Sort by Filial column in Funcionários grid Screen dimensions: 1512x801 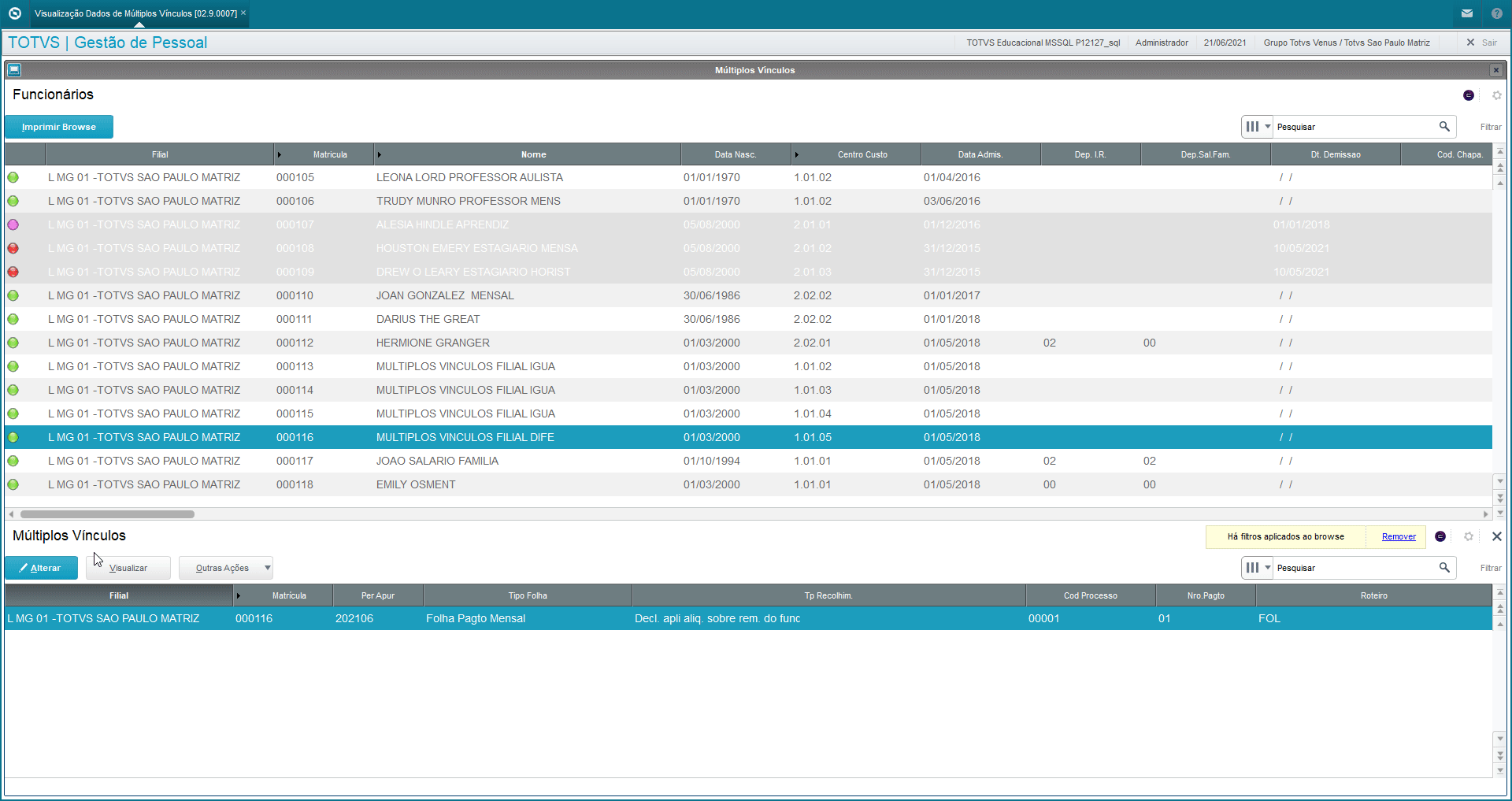pos(160,154)
